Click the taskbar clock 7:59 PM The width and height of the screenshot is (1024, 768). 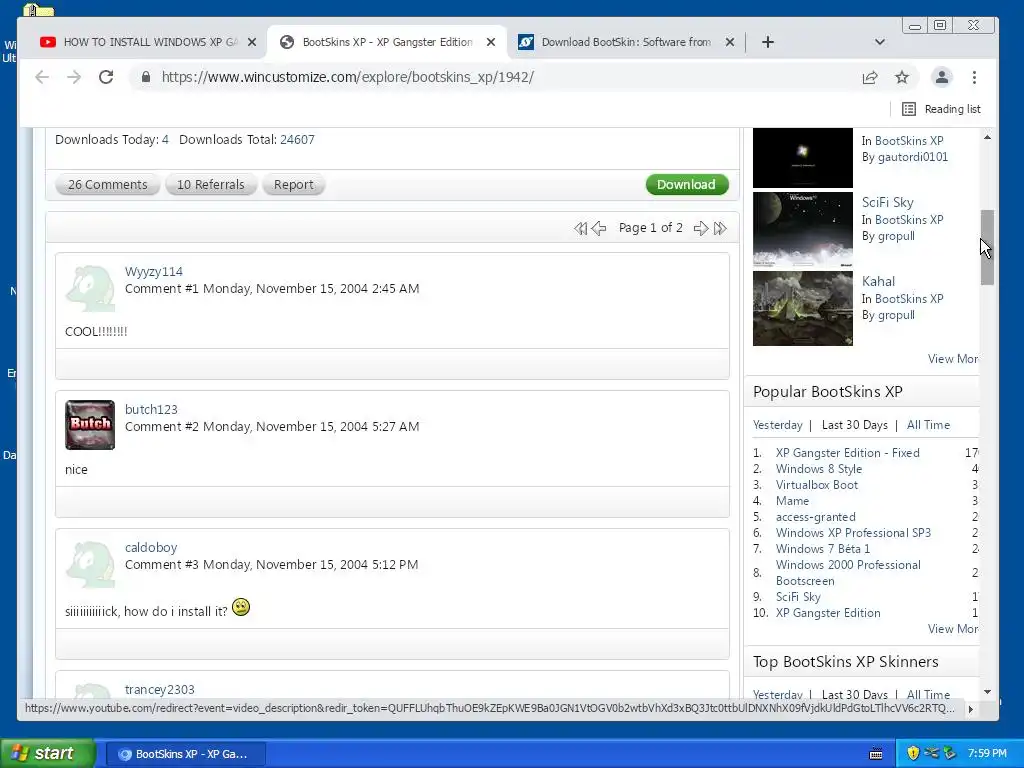(x=987, y=754)
